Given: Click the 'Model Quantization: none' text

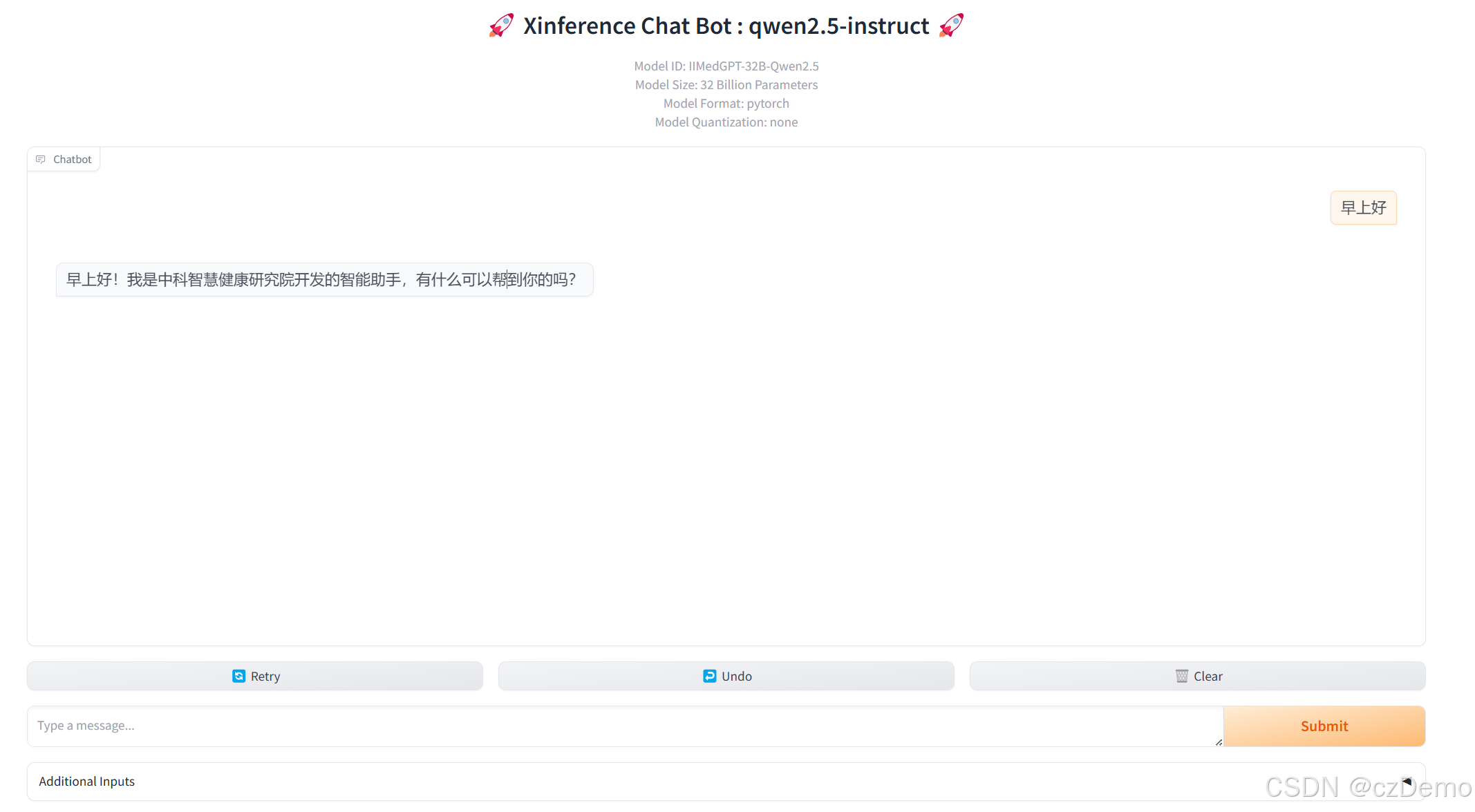Looking at the screenshot, I should click(726, 122).
